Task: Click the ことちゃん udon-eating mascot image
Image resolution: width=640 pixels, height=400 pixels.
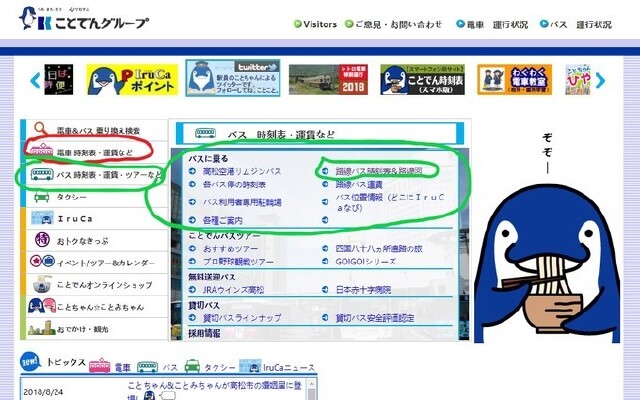Action: 547,265
